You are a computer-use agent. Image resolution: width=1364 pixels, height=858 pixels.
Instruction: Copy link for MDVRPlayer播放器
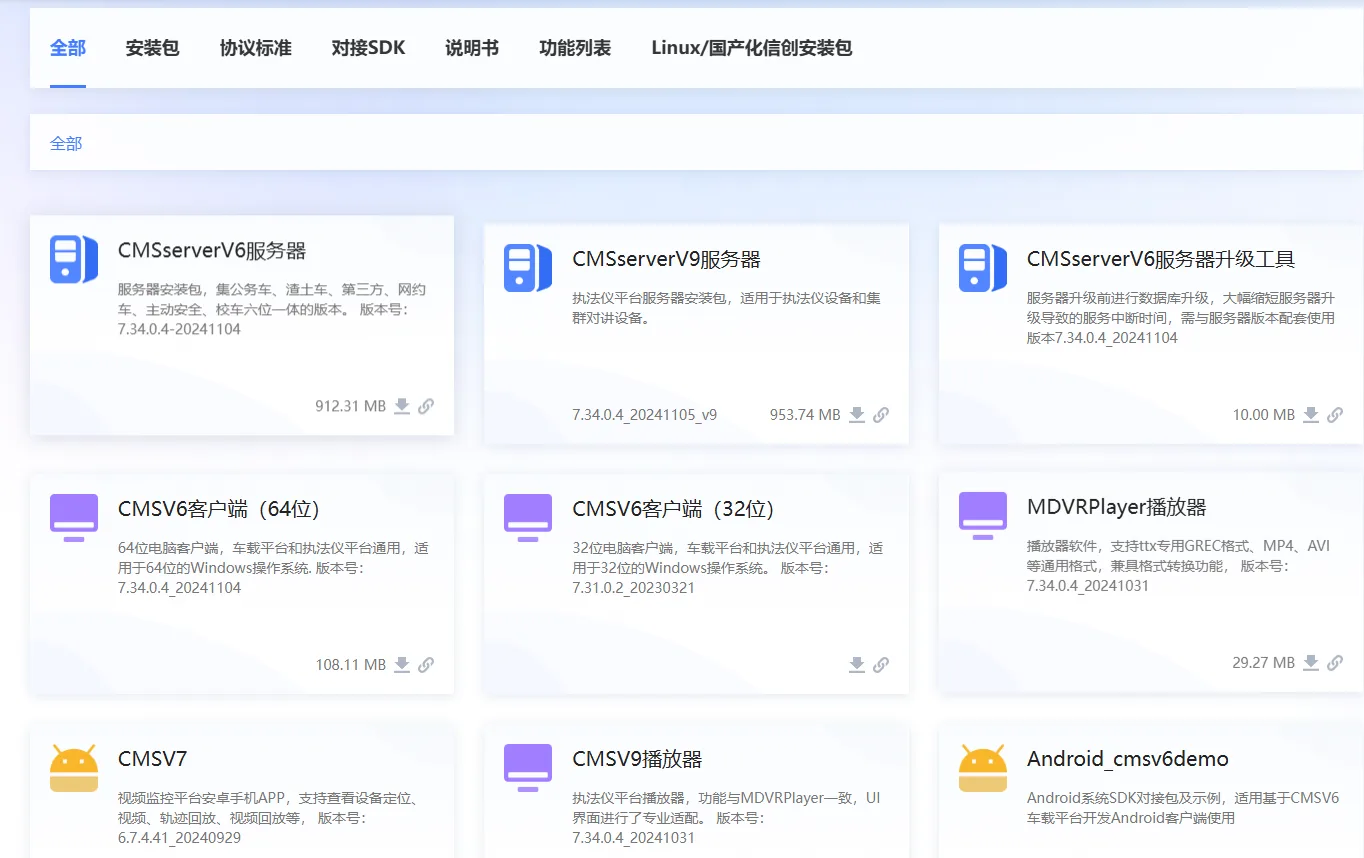pyautogui.click(x=1335, y=663)
